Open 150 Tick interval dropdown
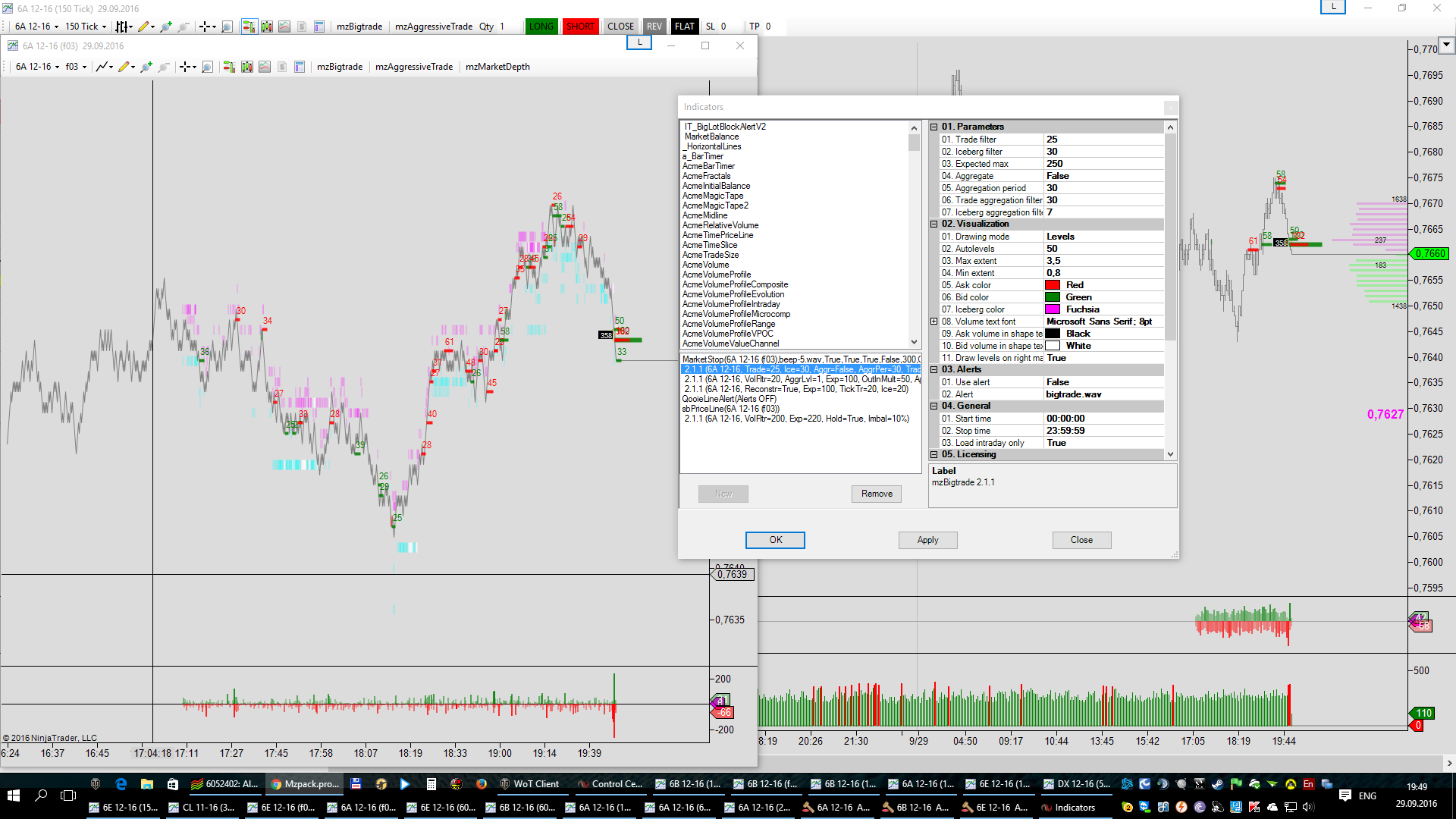This screenshot has height=819, width=1456. (85, 27)
